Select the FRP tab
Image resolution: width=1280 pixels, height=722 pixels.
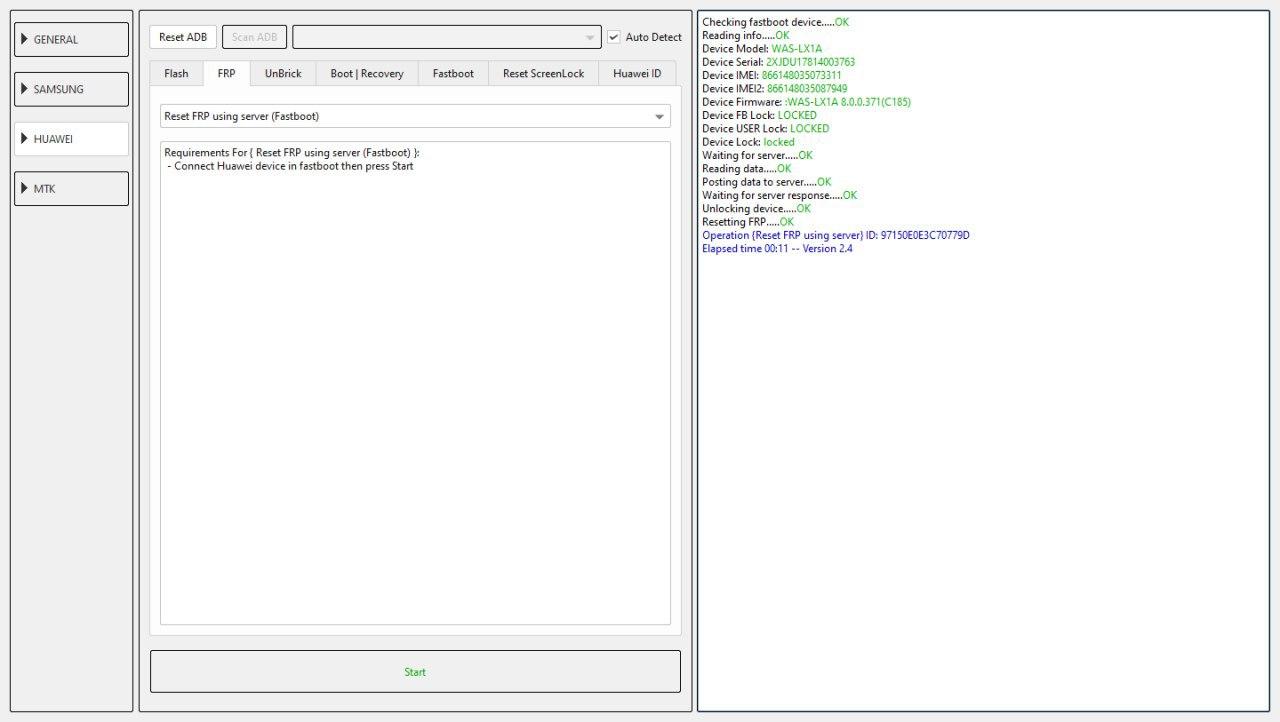pyautogui.click(x=227, y=73)
